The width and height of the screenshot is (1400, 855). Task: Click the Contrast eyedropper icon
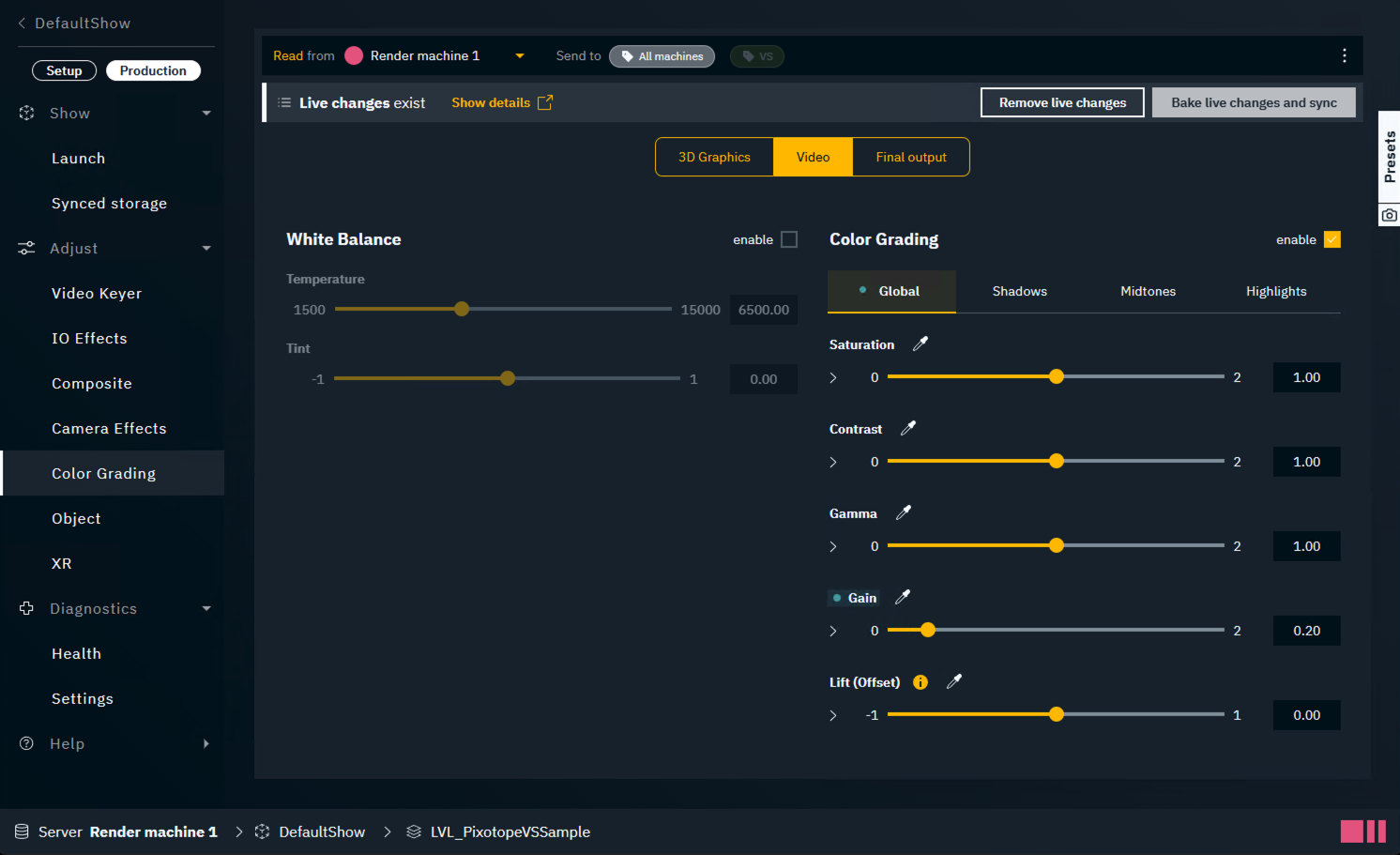(x=908, y=429)
